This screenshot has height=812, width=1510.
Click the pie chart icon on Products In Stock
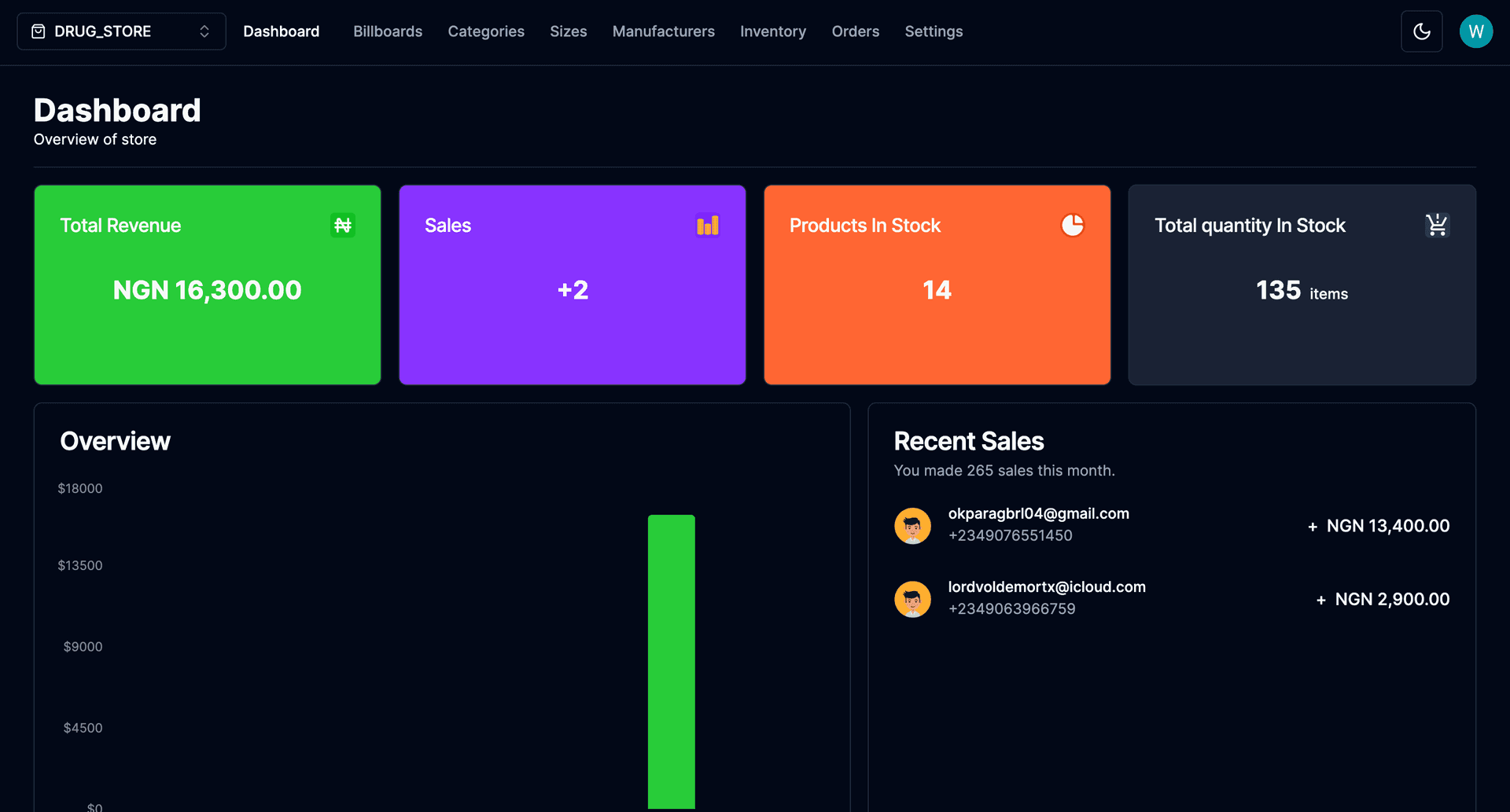click(x=1072, y=226)
